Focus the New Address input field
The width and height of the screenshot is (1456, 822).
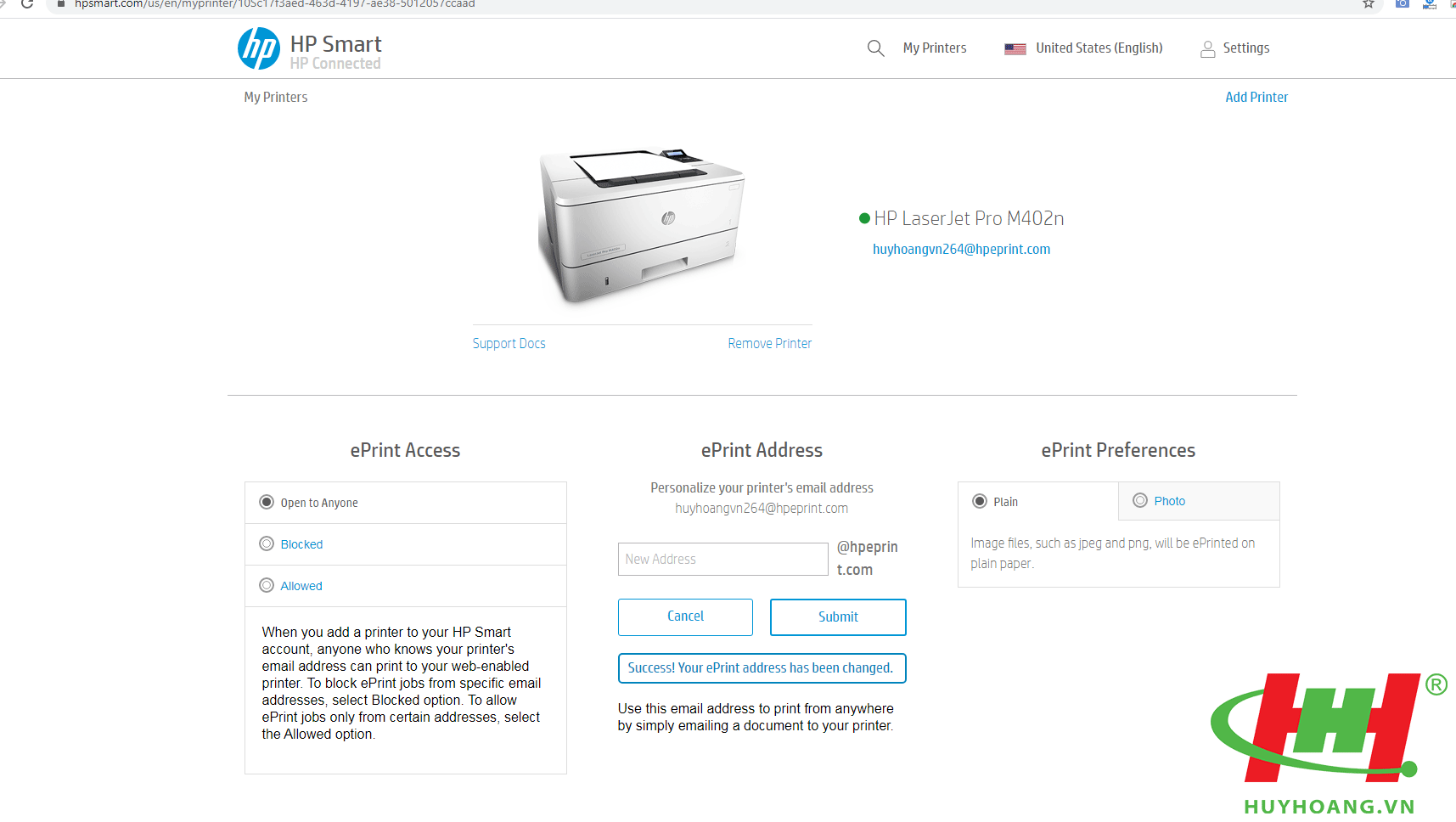coord(722,559)
